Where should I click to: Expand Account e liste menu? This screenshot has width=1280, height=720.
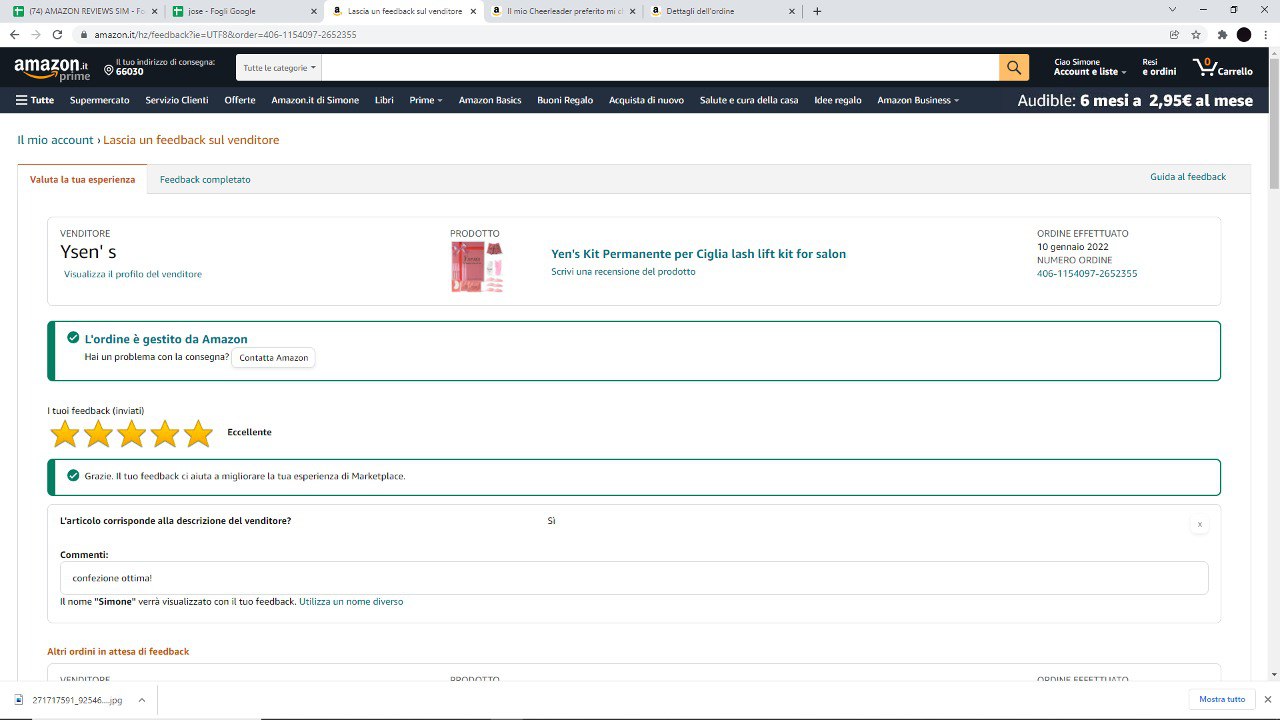tap(1090, 67)
